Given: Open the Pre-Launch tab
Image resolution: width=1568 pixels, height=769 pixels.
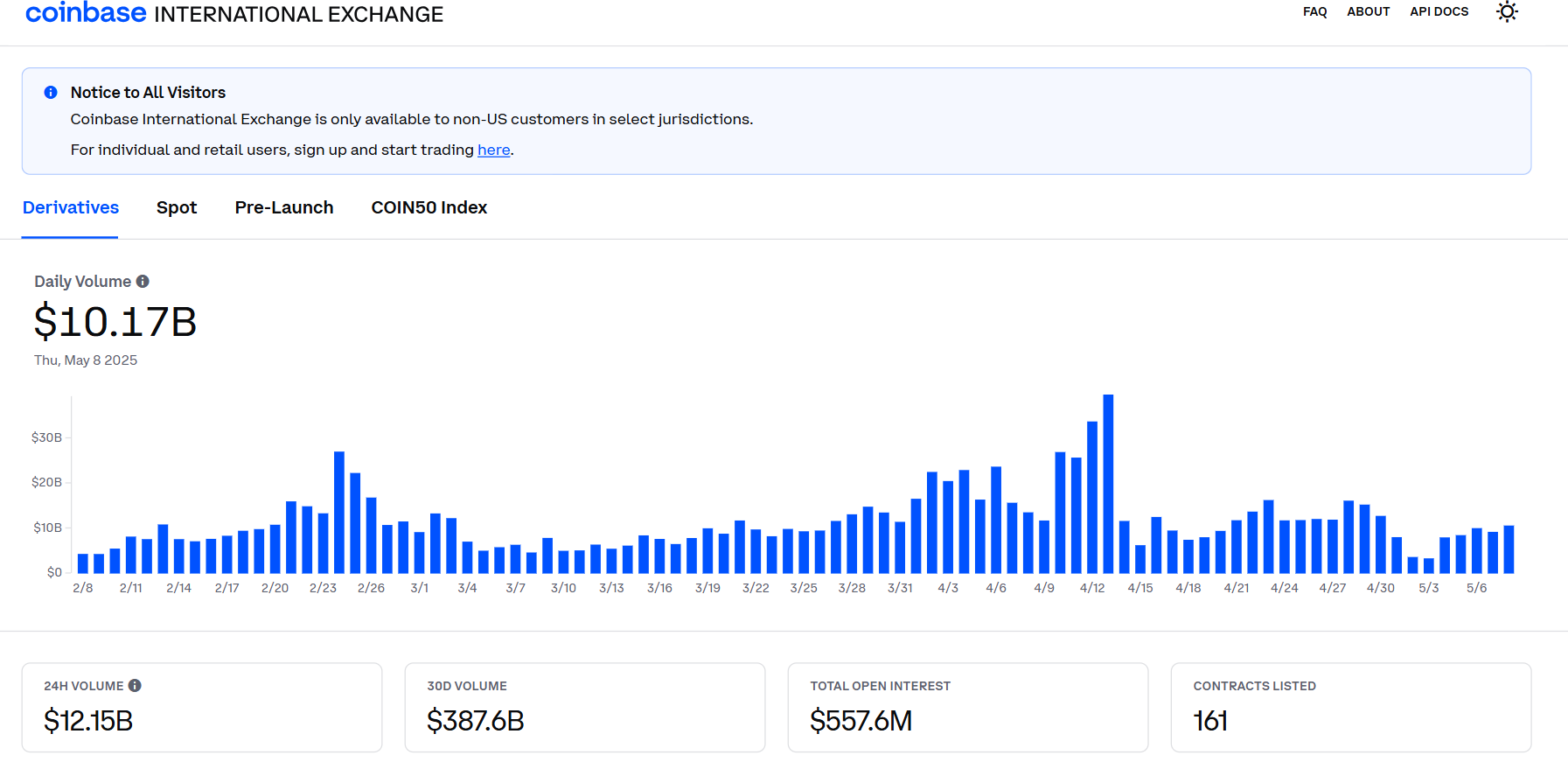Looking at the screenshot, I should (x=284, y=208).
